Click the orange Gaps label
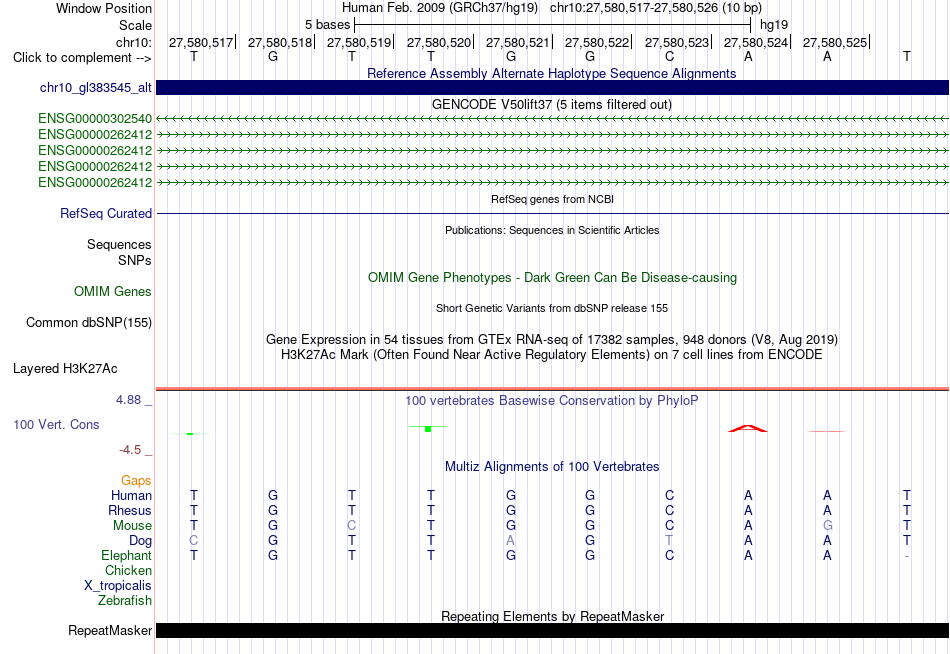Screen dimensions: 950x654 pyautogui.click(x=136, y=480)
